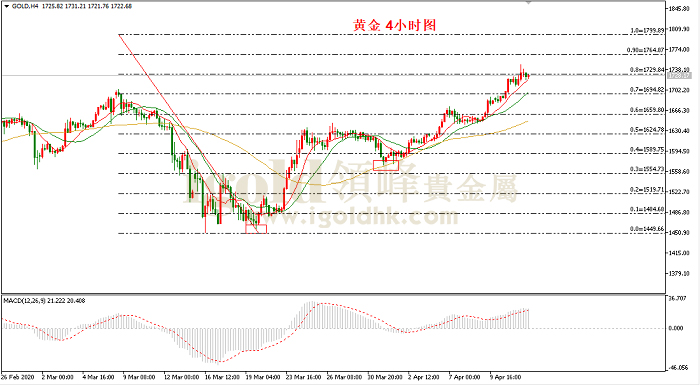Click Fibonacci label 0.5=1624.78
Screen dimensions: 700x385
click(647, 130)
